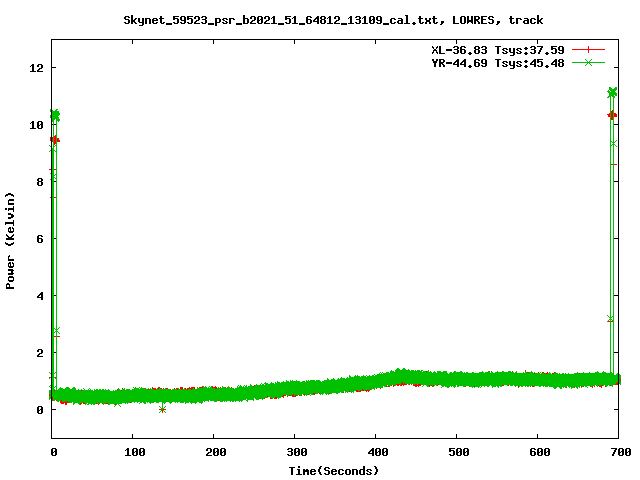Click y-axis tick label 12
This screenshot has width=640, height=480.
click(36, 68)
